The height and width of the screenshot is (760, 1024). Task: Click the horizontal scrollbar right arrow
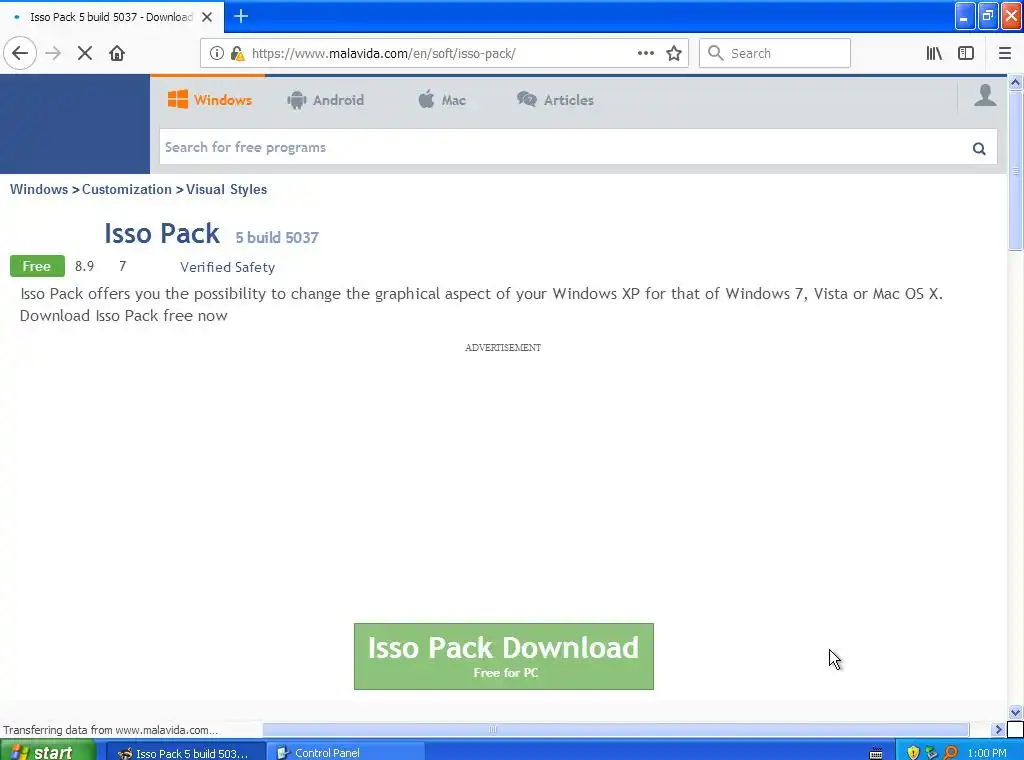click(998, 729)
